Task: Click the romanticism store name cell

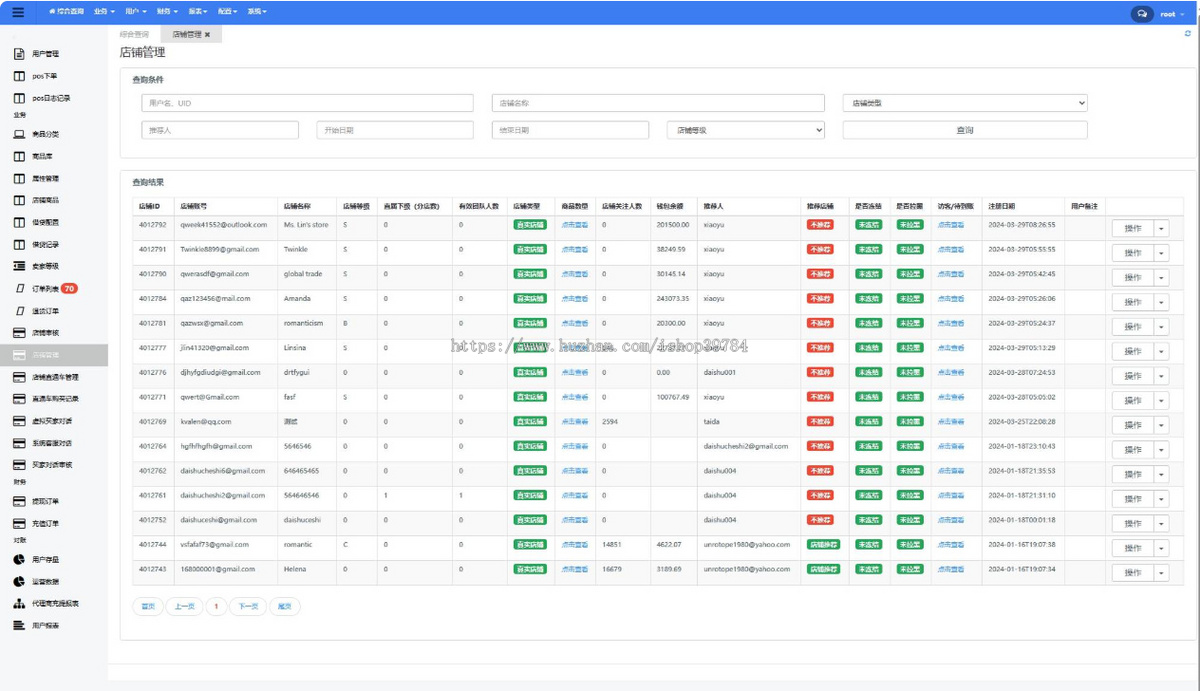Action: [x=304, y=323]
